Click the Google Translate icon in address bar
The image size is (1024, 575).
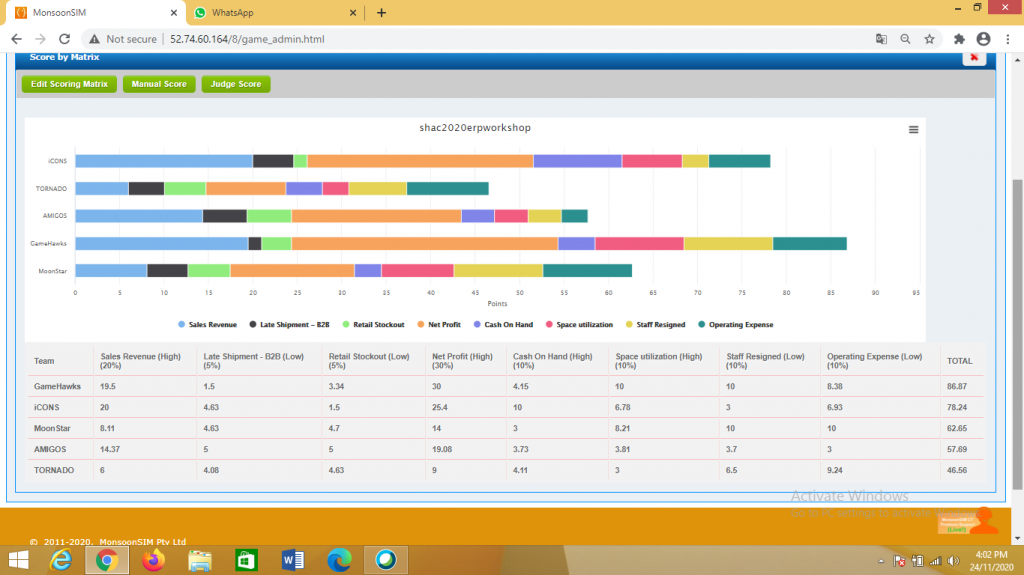(x=881, y=39)
